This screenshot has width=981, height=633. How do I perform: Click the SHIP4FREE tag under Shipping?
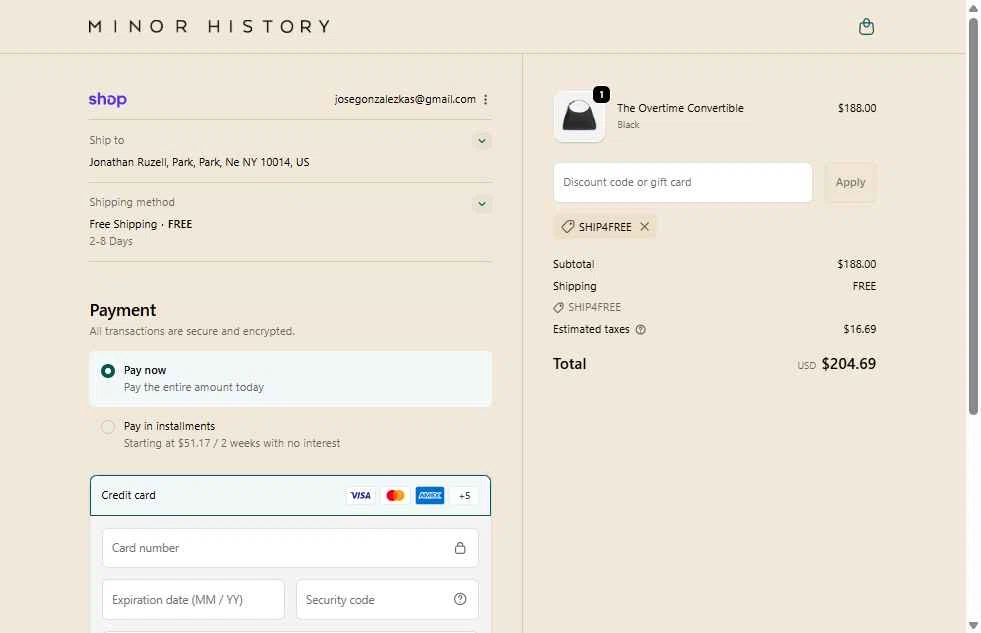coord(587,307)
